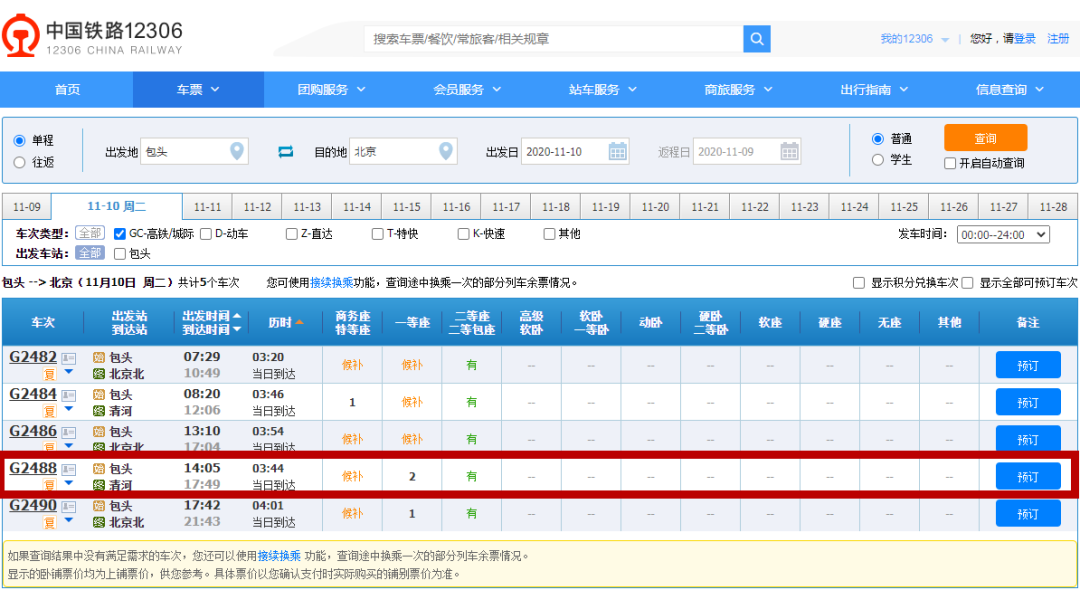Select the 学生 student ticket radio button
This screenshot has height=590, width=1080.
click(x=878, y=160)
